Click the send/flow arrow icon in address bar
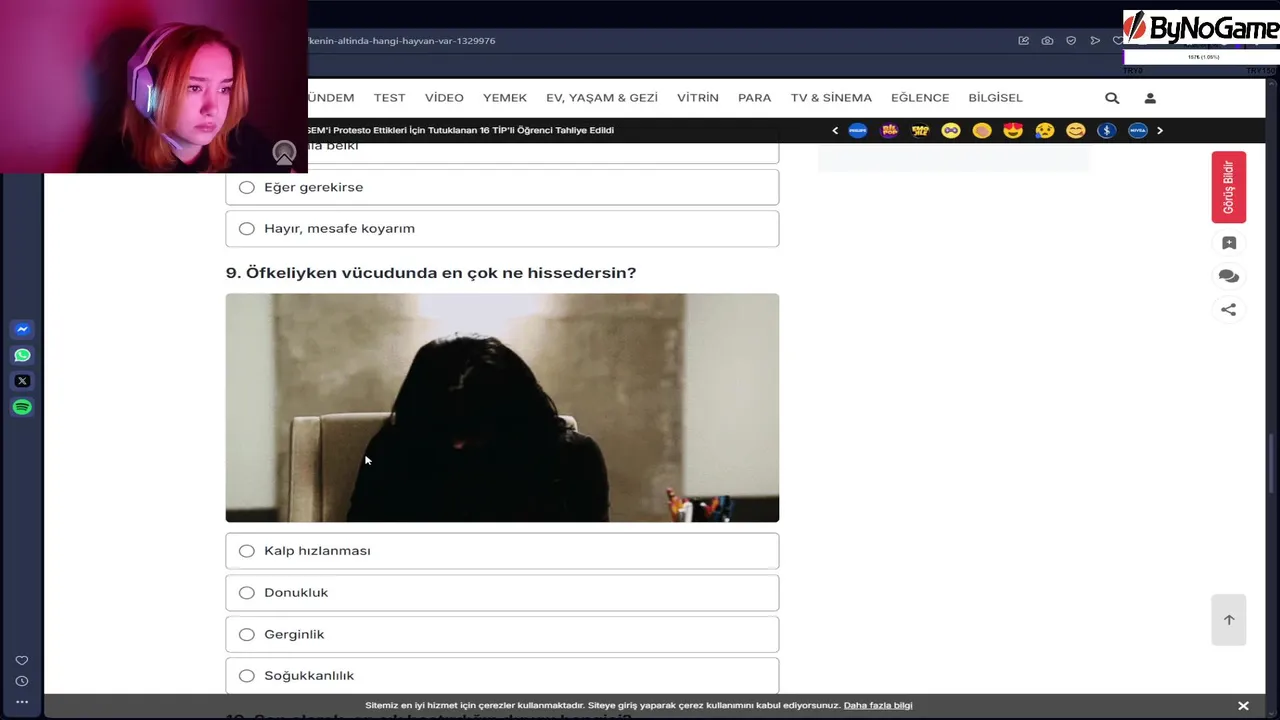The width and height of the screenshot is (1280, 720). [1095, 41]
